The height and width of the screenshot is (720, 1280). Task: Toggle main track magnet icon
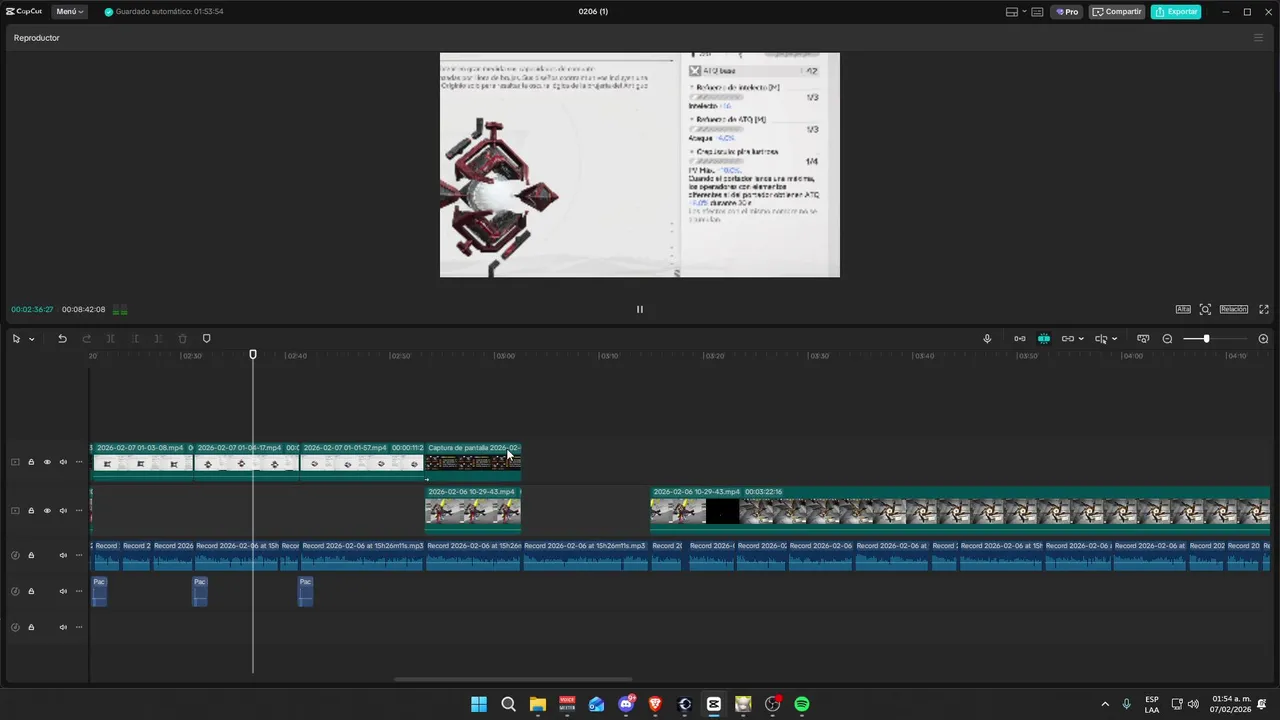[1019, 339]
